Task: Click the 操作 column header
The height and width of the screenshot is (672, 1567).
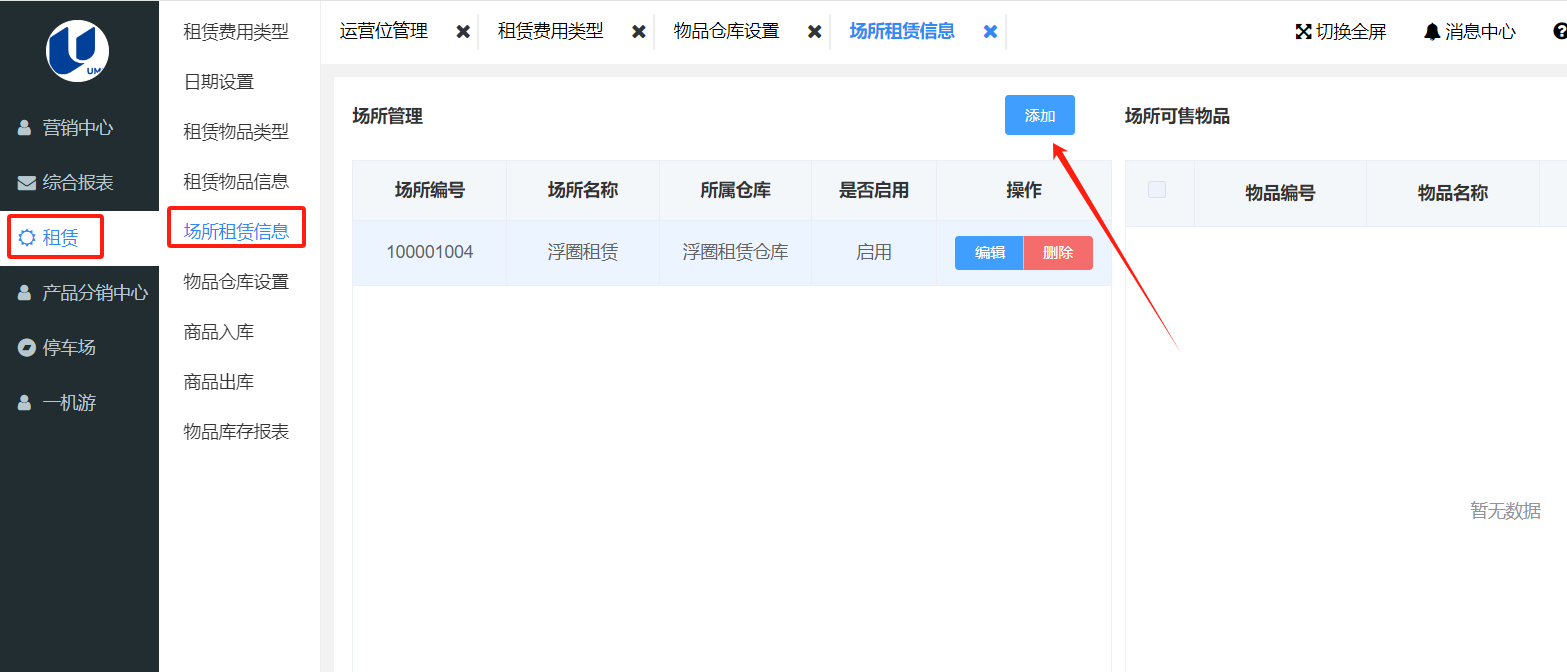Action: point(1024,190)
